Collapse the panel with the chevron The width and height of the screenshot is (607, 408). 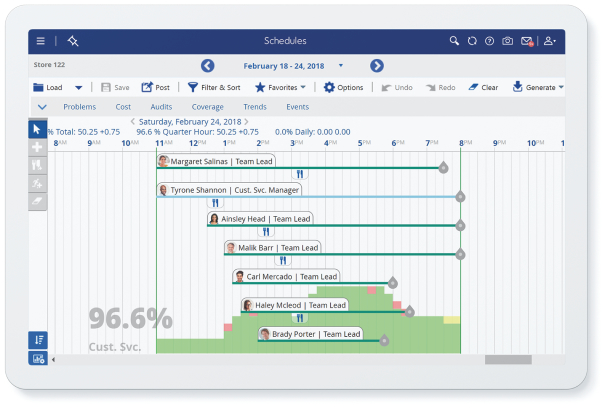click(41, 106)
